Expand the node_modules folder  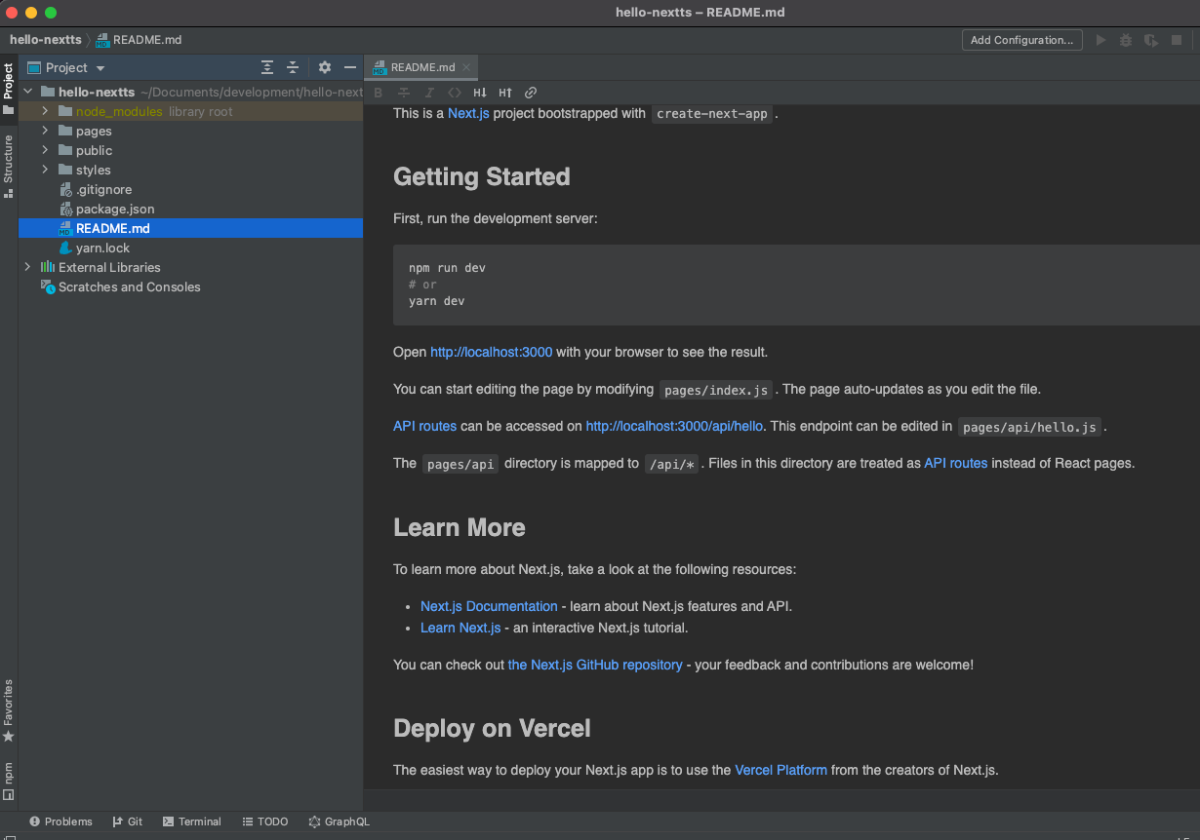pyautogui.click(x=45, y=111)
